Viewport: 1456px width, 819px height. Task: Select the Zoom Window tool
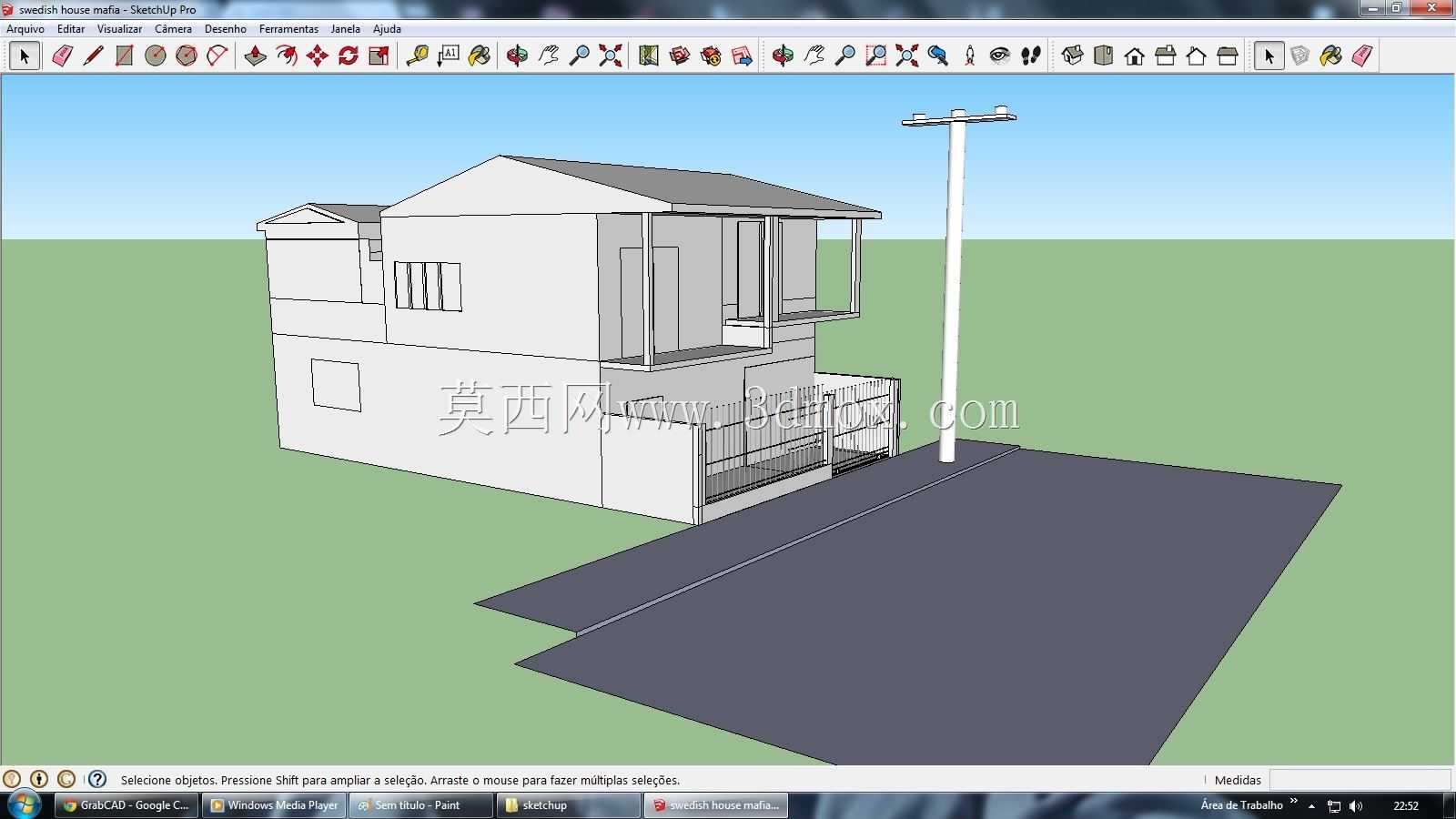tap(875, 56)
